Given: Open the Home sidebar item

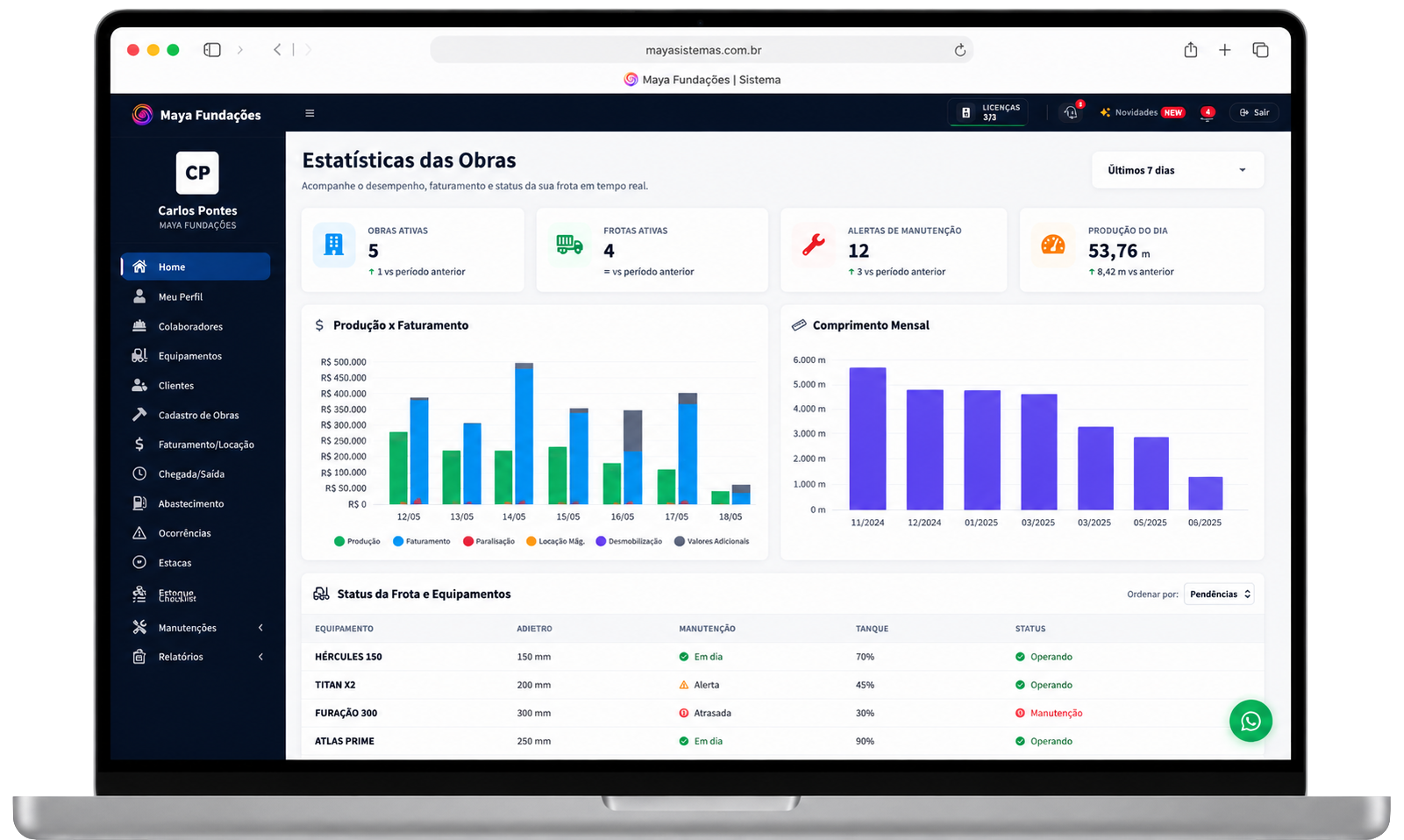Looking at the screenshot, I should tap(196, 267).
